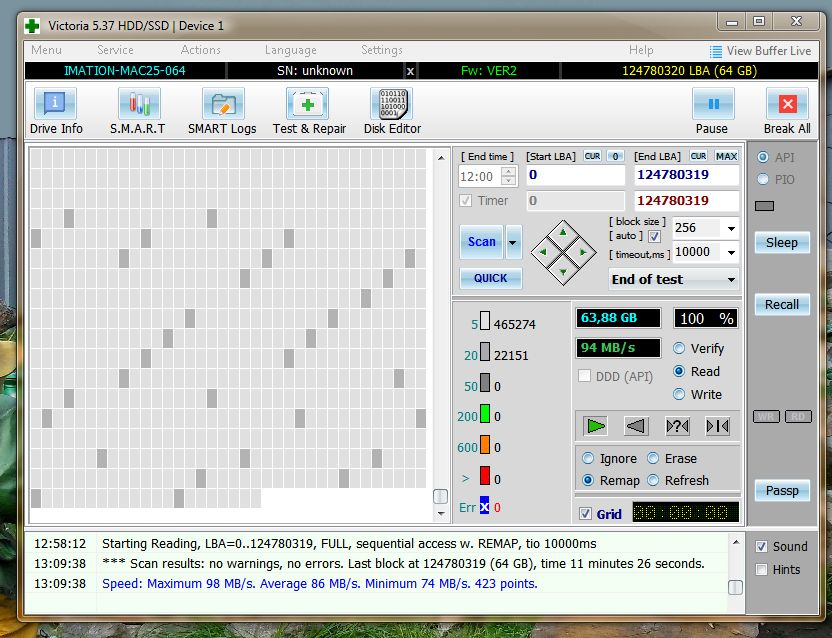Image resolution: width=832 pixels, height=638 pixels.
Task: Toggle the block size auto checkbox
Action: pos(654,236)
